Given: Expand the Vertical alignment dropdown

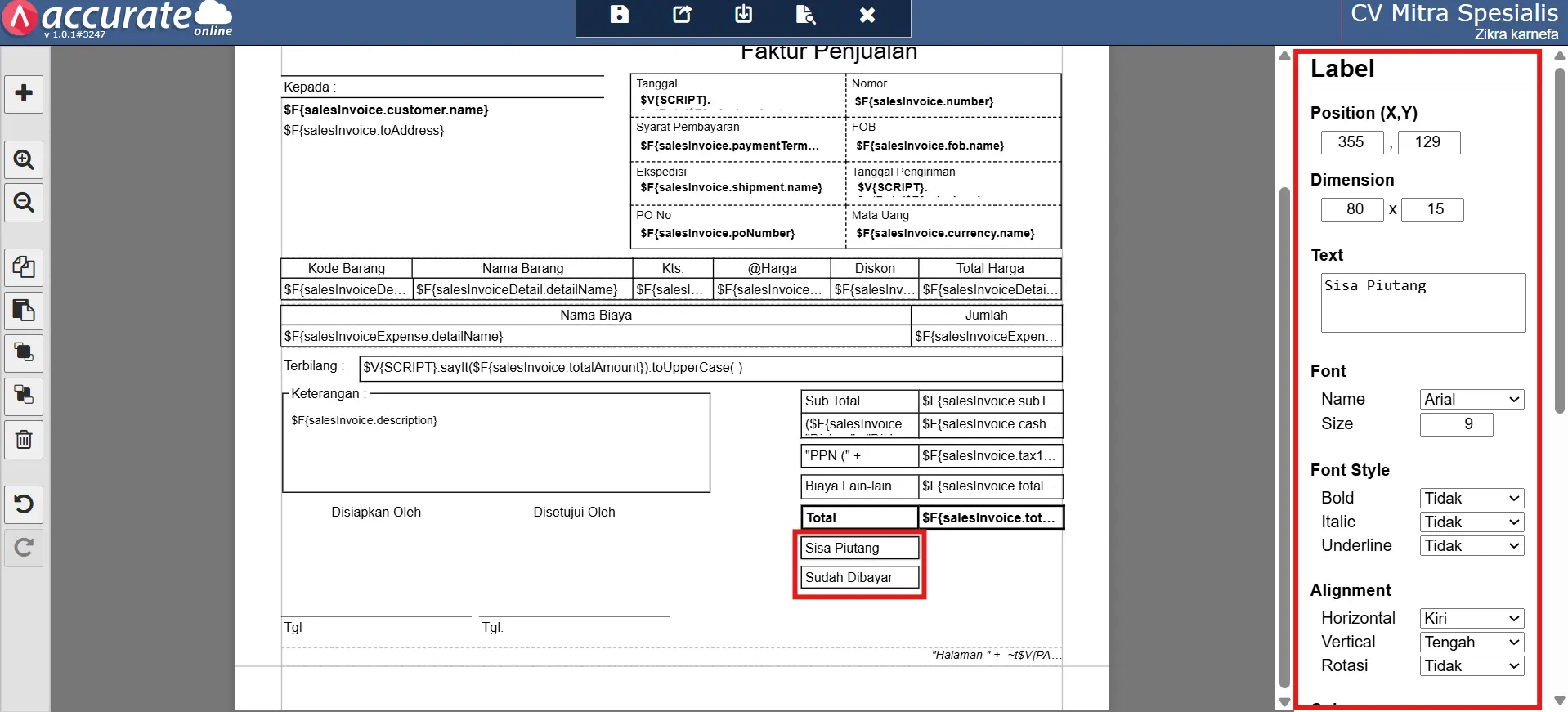Looking at the screenshot, I should tap(1472, 642).
